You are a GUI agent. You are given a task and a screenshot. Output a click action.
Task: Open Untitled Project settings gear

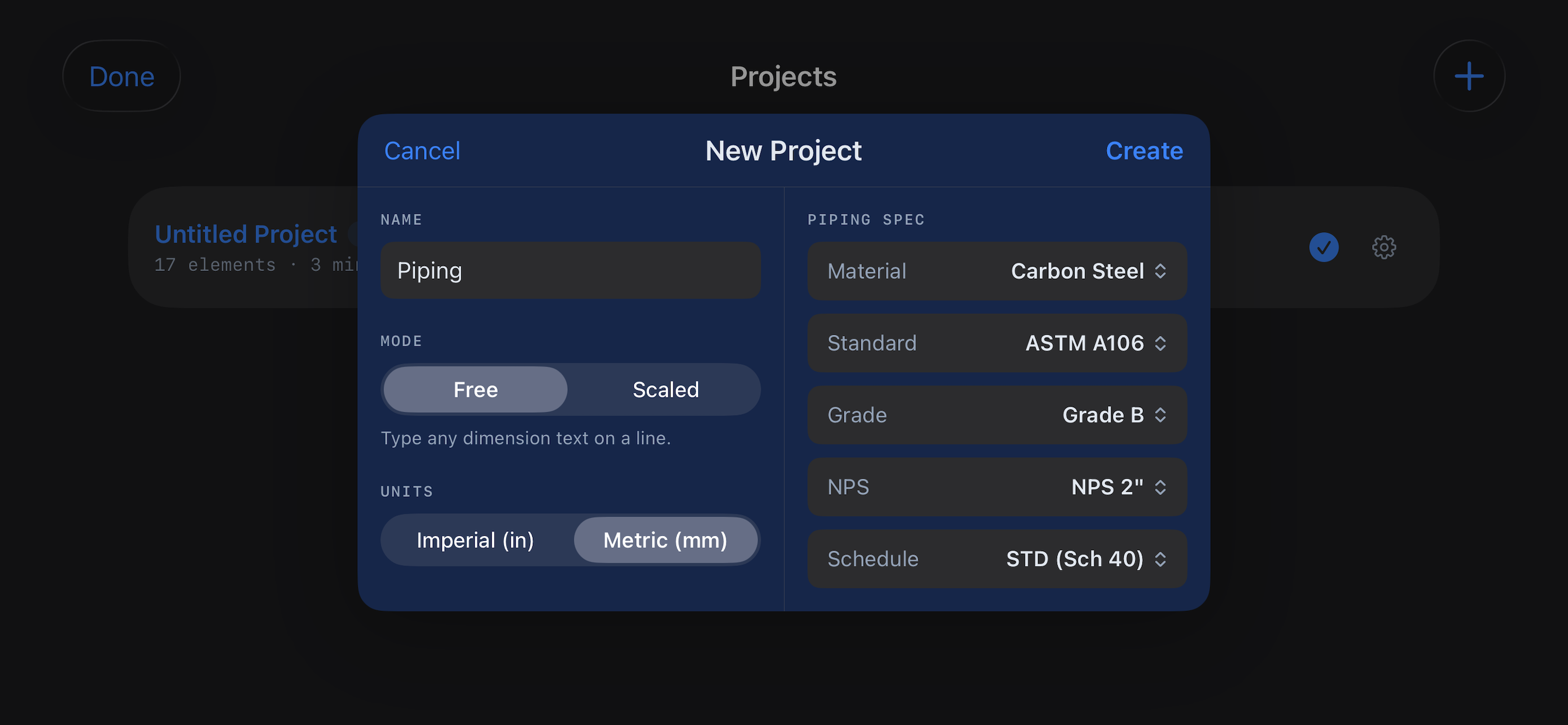pyautogui.click(x=1383, y=247)
